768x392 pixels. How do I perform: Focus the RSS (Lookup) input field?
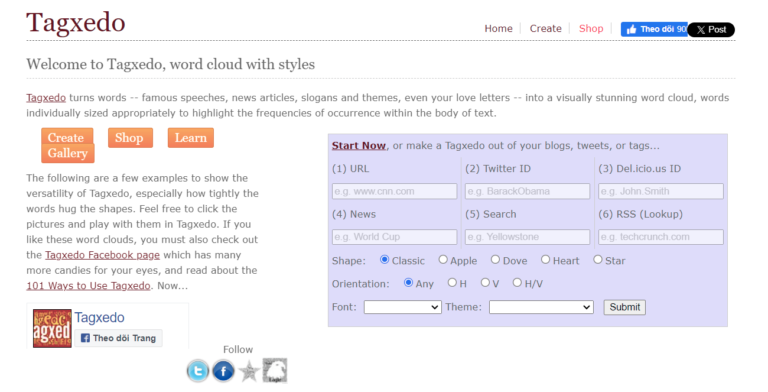pos(661,237)
